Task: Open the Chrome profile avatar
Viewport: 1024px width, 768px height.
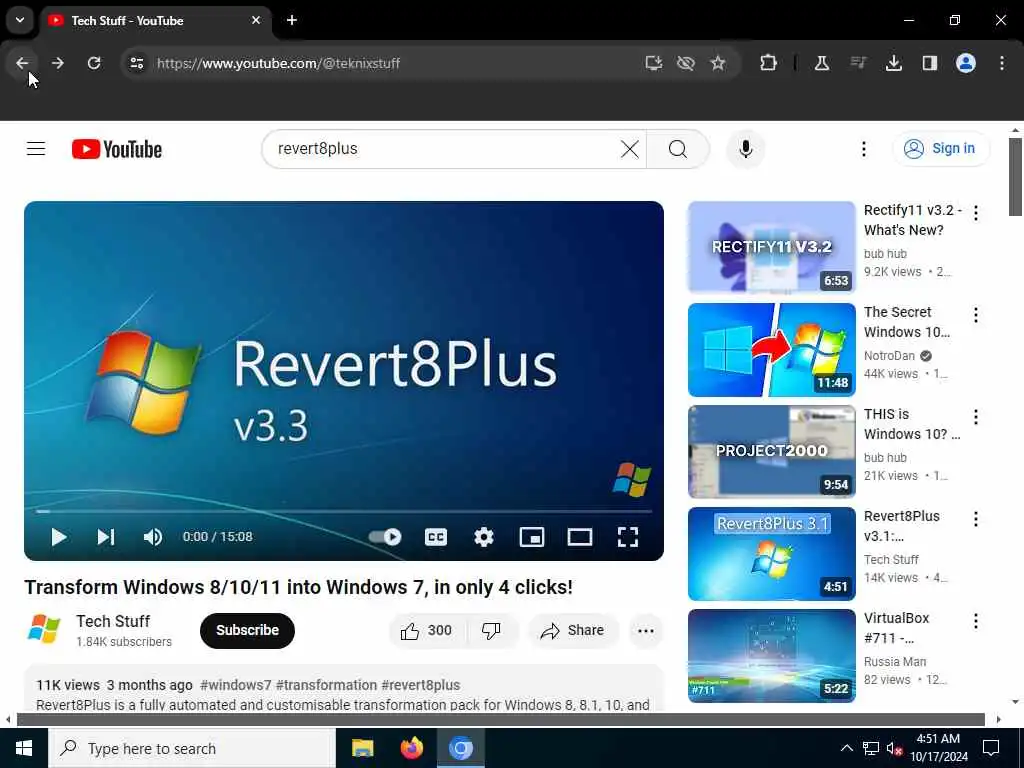Action: (966, 63)
